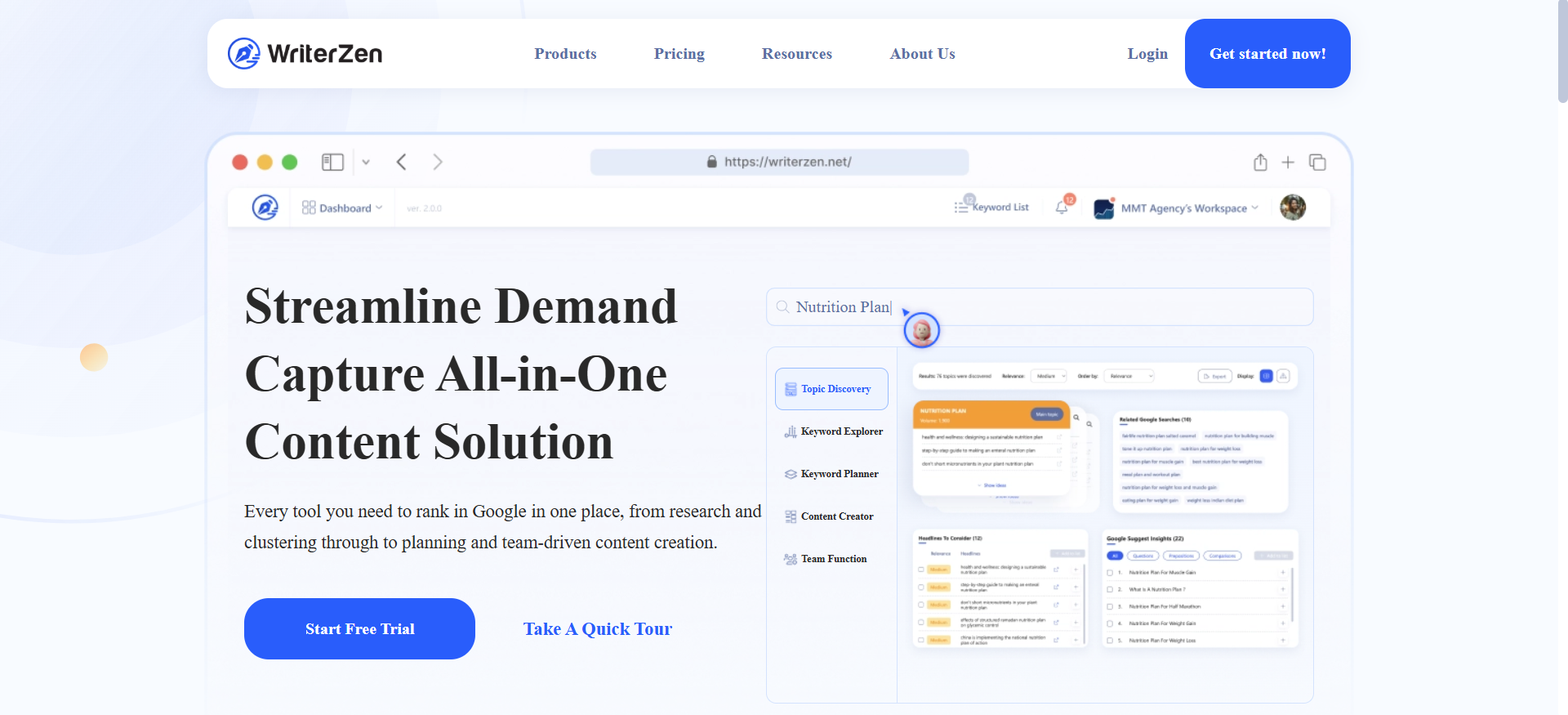Filter Google Suggest Insights by Comparisons
This screenshot has width=1568, height=715.
1223,556
